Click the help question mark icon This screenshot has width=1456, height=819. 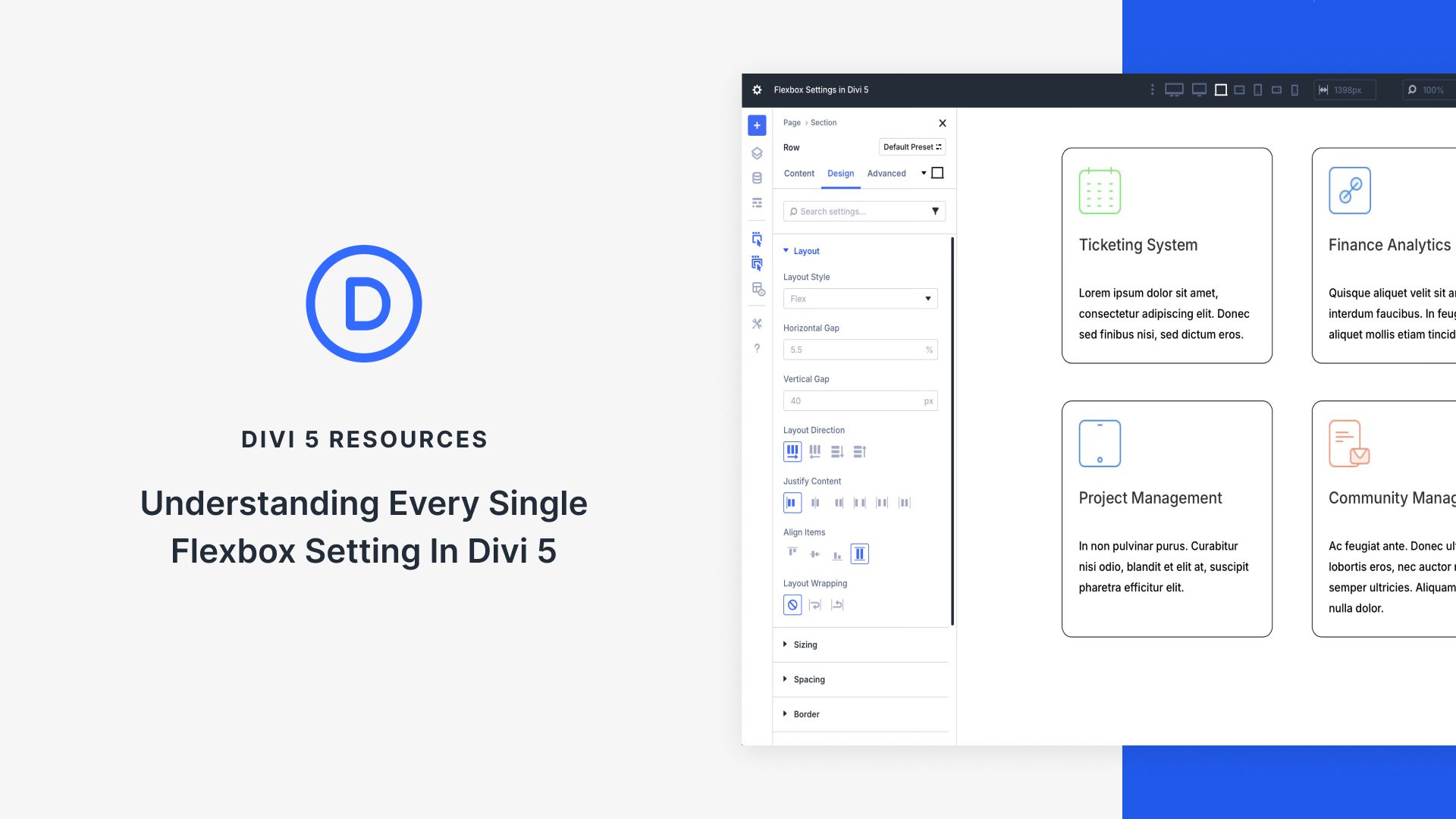point(757,349)
